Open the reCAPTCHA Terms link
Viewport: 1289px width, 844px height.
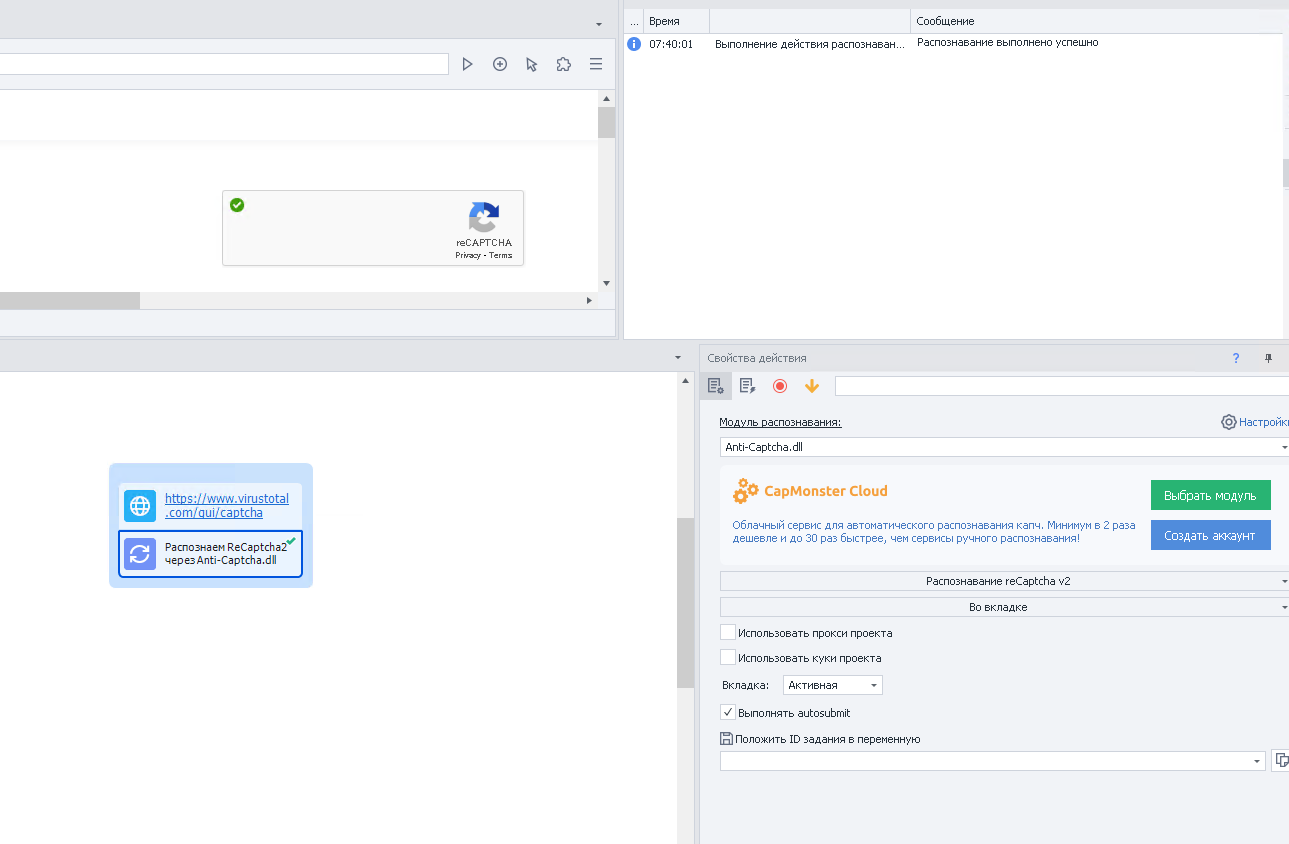coord(500,256)
